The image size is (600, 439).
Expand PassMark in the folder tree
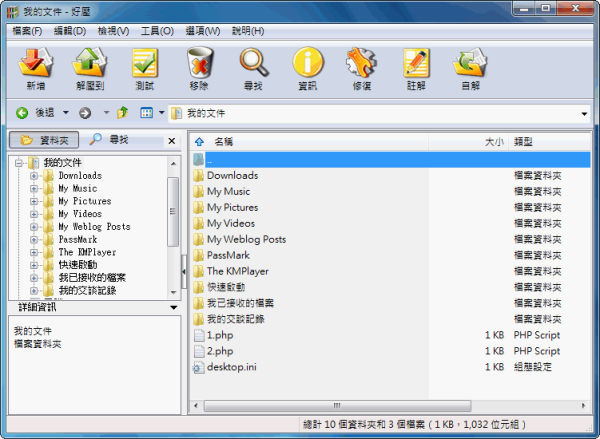tap(34, 240)
